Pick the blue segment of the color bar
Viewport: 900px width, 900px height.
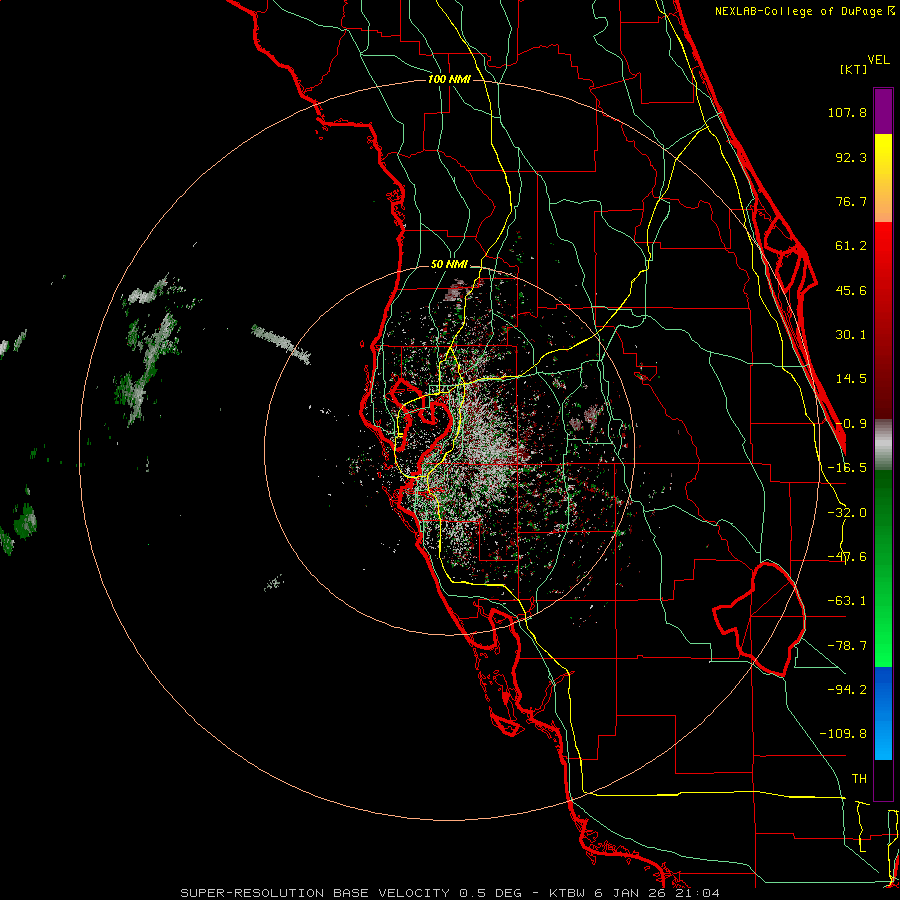[883, 713]
